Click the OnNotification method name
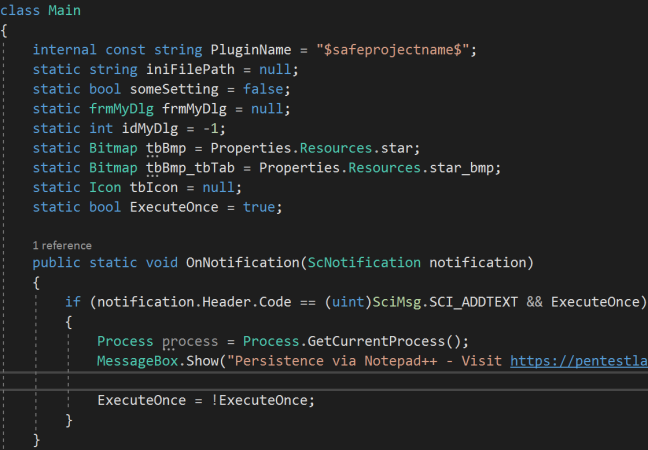 pos(243,263)
